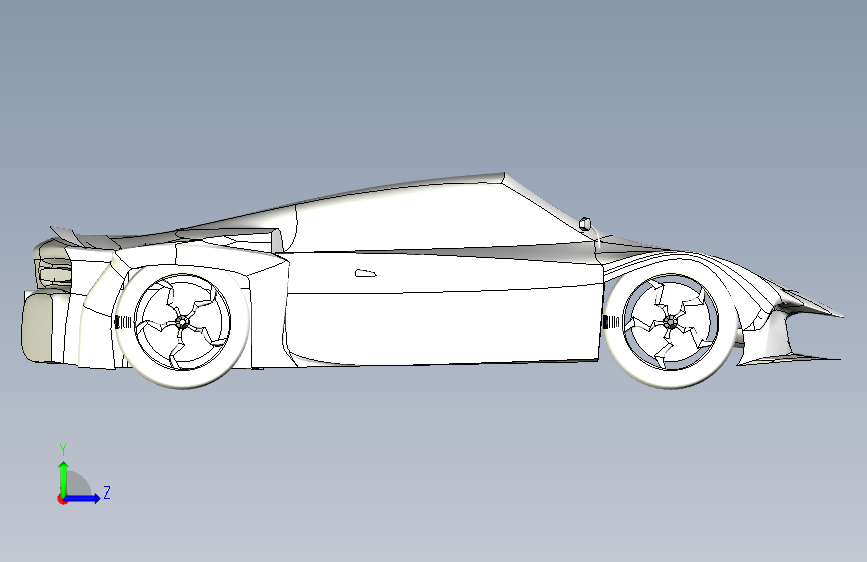Click the red X axis dot at triad origin
This screenshot has height=562, width=867.
point(62,499)
